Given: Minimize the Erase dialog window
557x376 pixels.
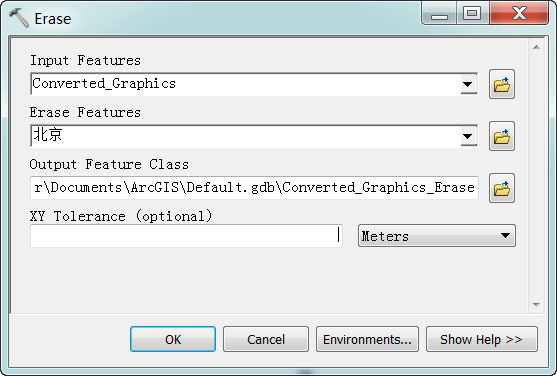Looking at the screenshot, I should click(x=439, y=14).
